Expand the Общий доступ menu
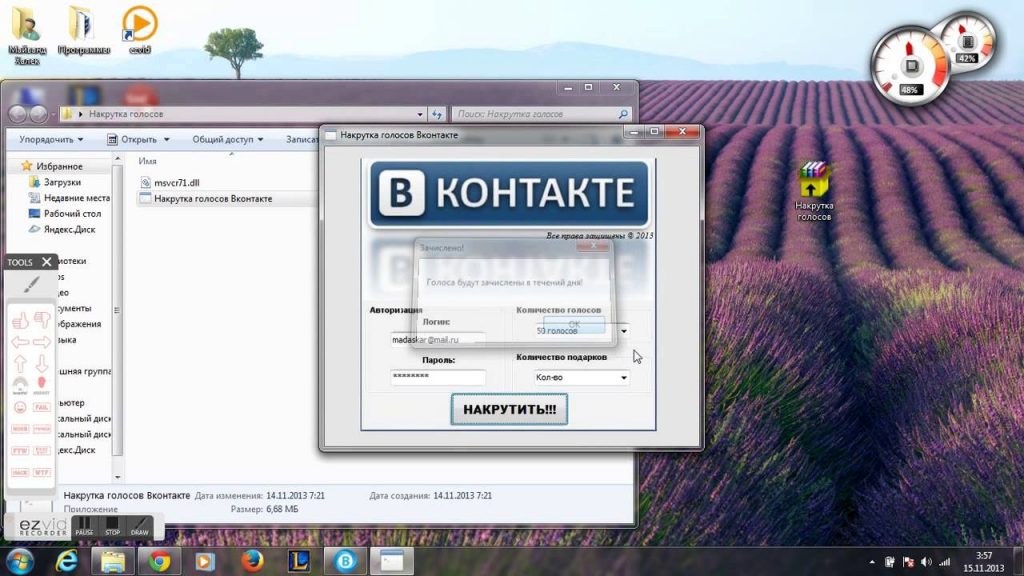The height and width of the screenshot is (576, 1024). pos(227,140)
